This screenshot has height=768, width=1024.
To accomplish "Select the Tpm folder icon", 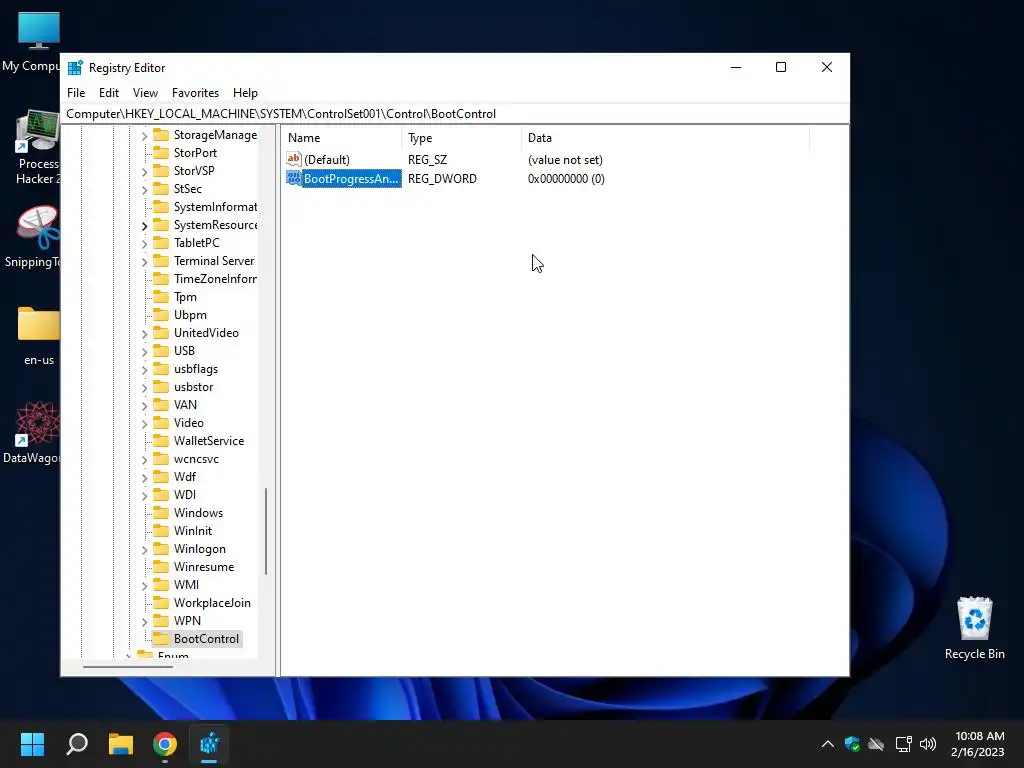I will click(x=161, y=297).
